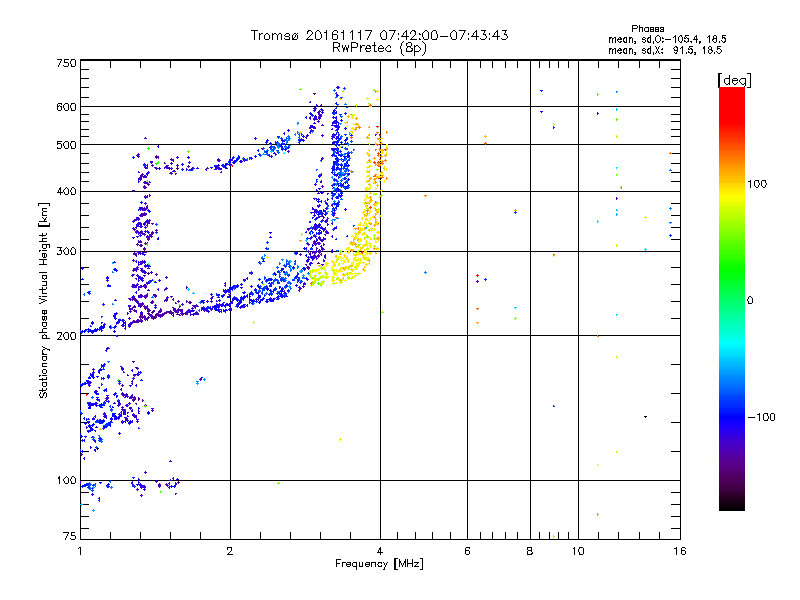Click the x-axis label '6'
This screenshot has width=800, height=600.
click(x=467, y=551)
